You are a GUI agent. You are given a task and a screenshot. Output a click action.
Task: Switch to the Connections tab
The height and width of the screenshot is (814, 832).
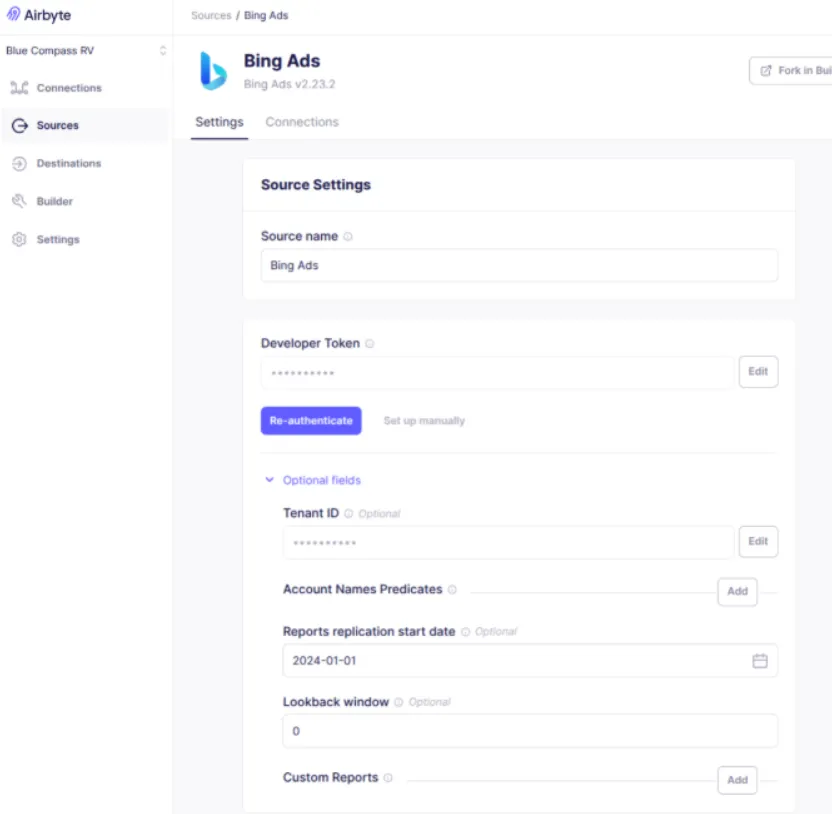click(x=301, y=122)
